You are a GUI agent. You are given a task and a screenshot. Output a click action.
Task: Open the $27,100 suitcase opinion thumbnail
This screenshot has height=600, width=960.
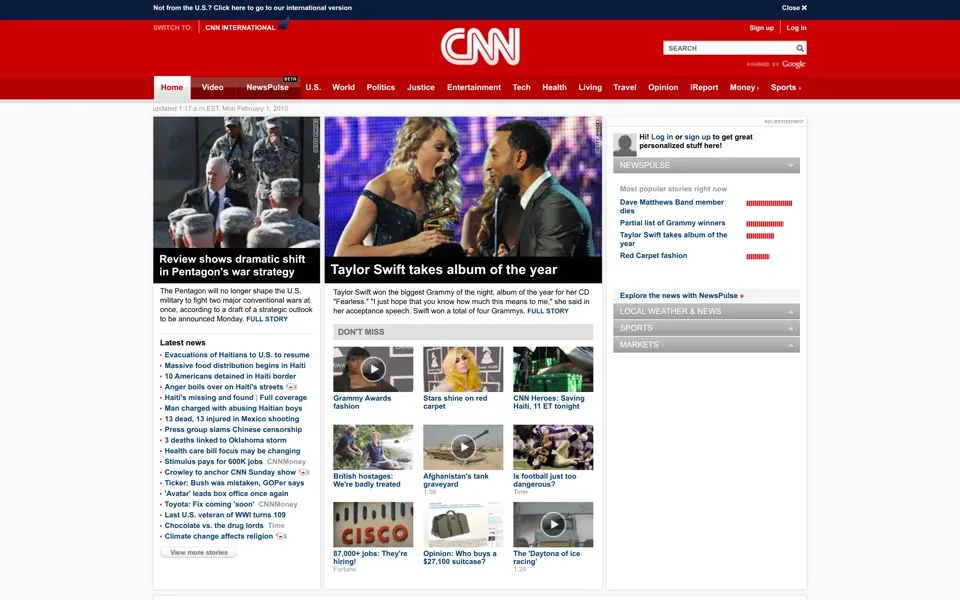point(463,525)
